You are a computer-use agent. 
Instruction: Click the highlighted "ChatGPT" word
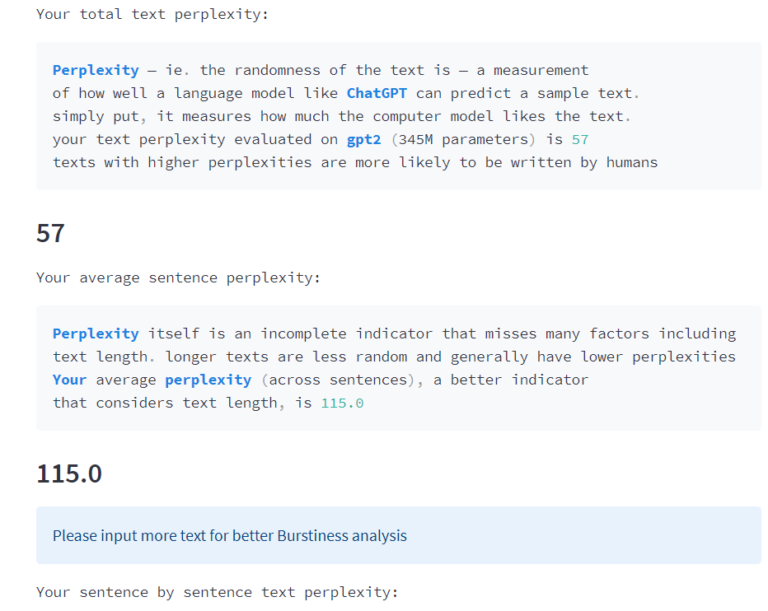tap(377, 93)
